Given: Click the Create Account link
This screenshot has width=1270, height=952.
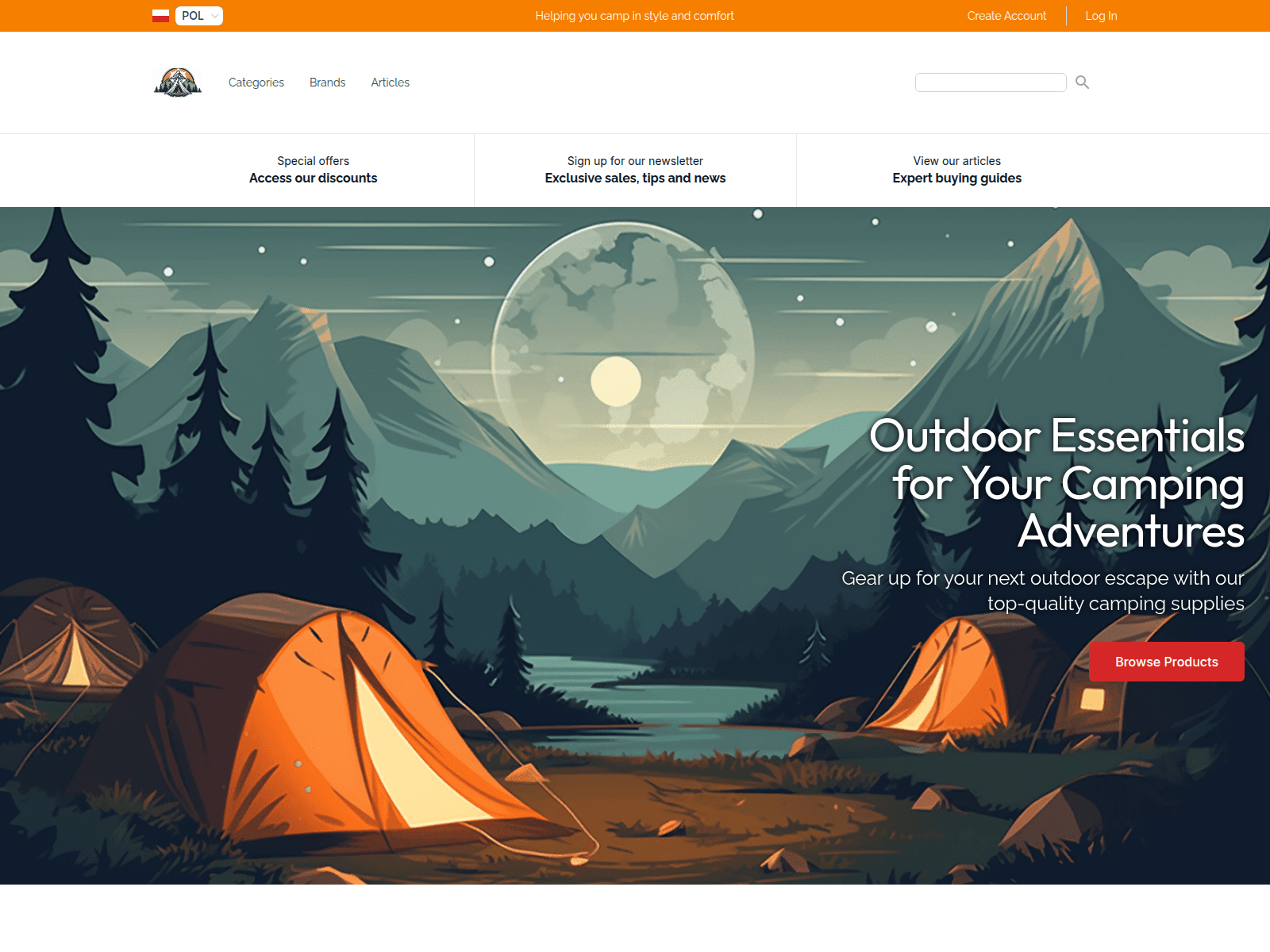Looking at the screenshot, I should [1006, 15].
